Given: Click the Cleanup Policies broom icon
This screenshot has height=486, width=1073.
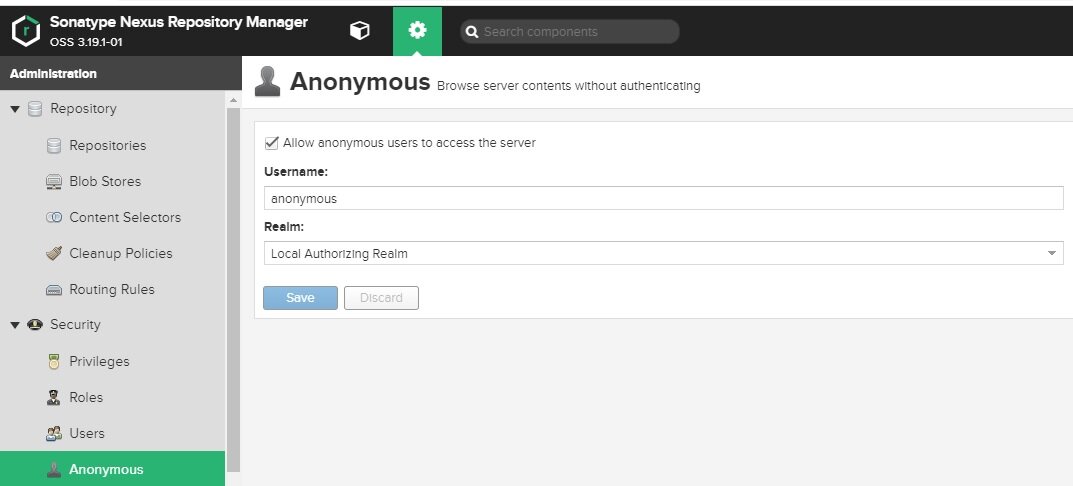Looking at the screenshot, I should [54, 253].
